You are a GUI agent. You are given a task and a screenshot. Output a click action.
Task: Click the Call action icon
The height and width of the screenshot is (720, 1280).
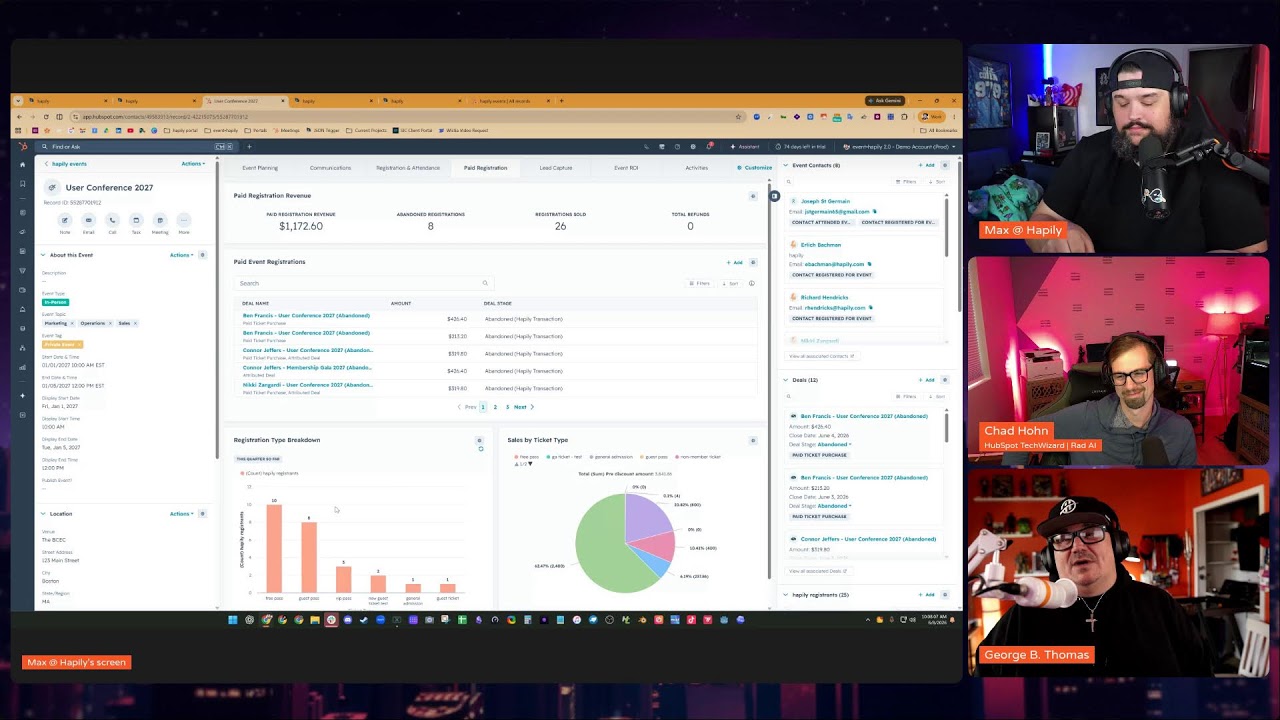(112, 220)
